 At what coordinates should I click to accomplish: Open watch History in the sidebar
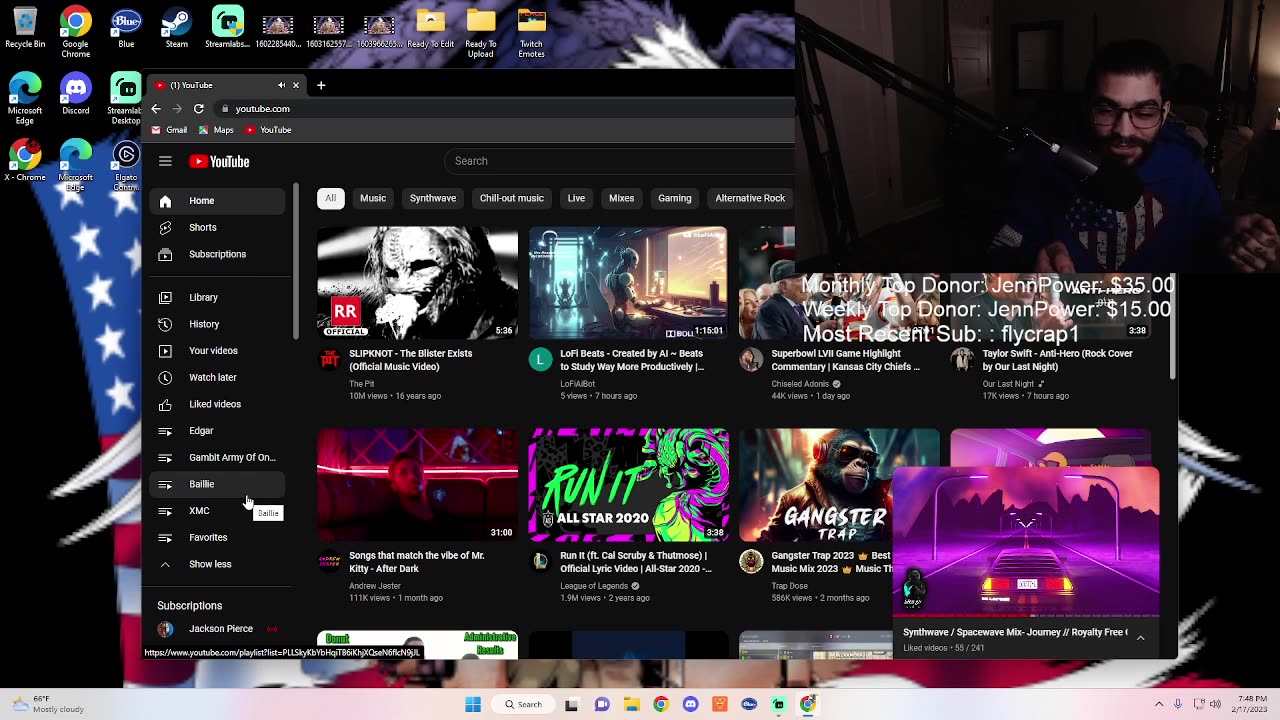pyautogui.click(x=217, y=324)
